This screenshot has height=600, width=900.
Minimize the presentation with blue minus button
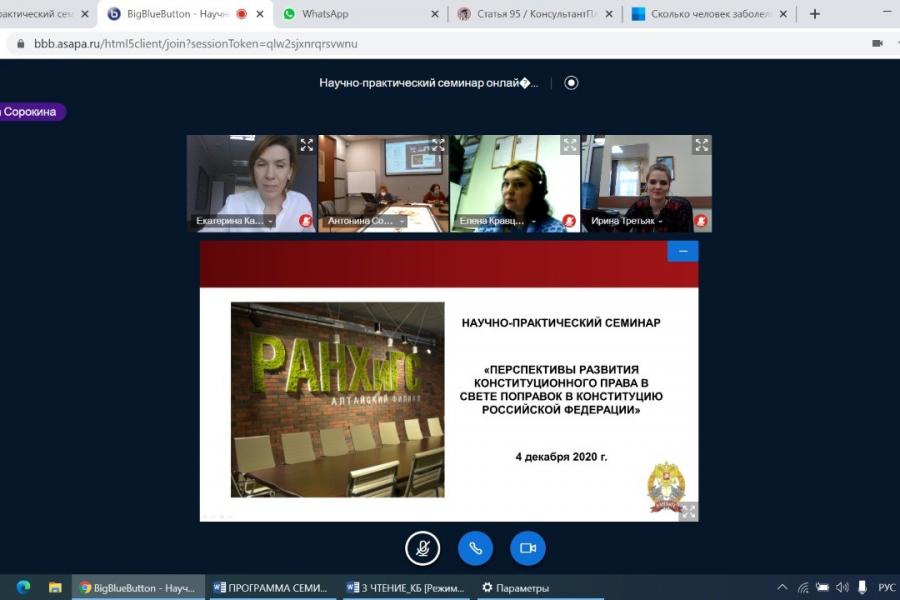[683, 251]
